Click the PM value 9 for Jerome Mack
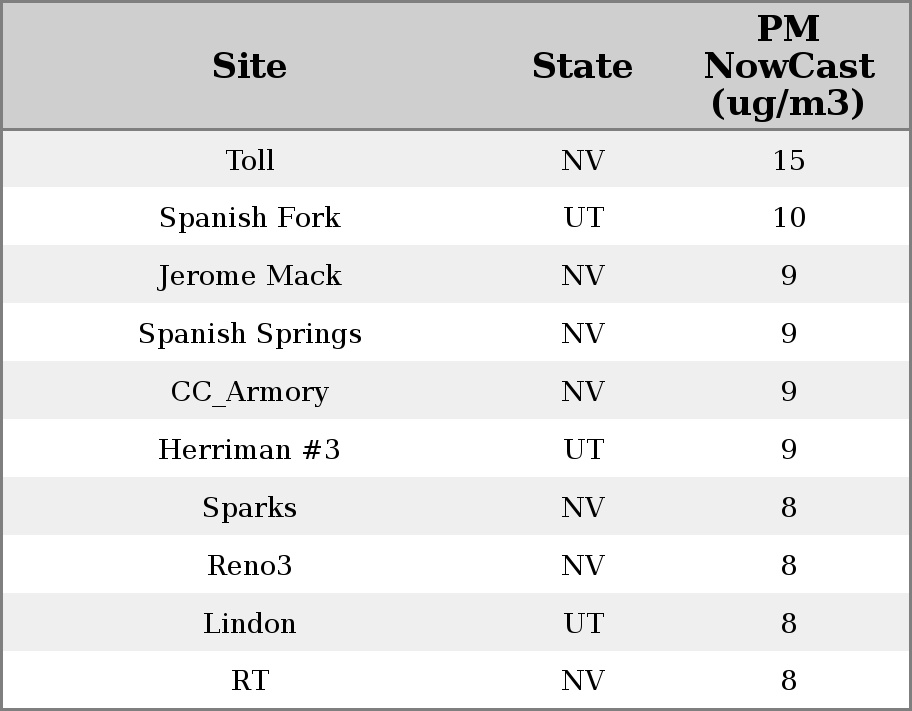 point(788,276)
